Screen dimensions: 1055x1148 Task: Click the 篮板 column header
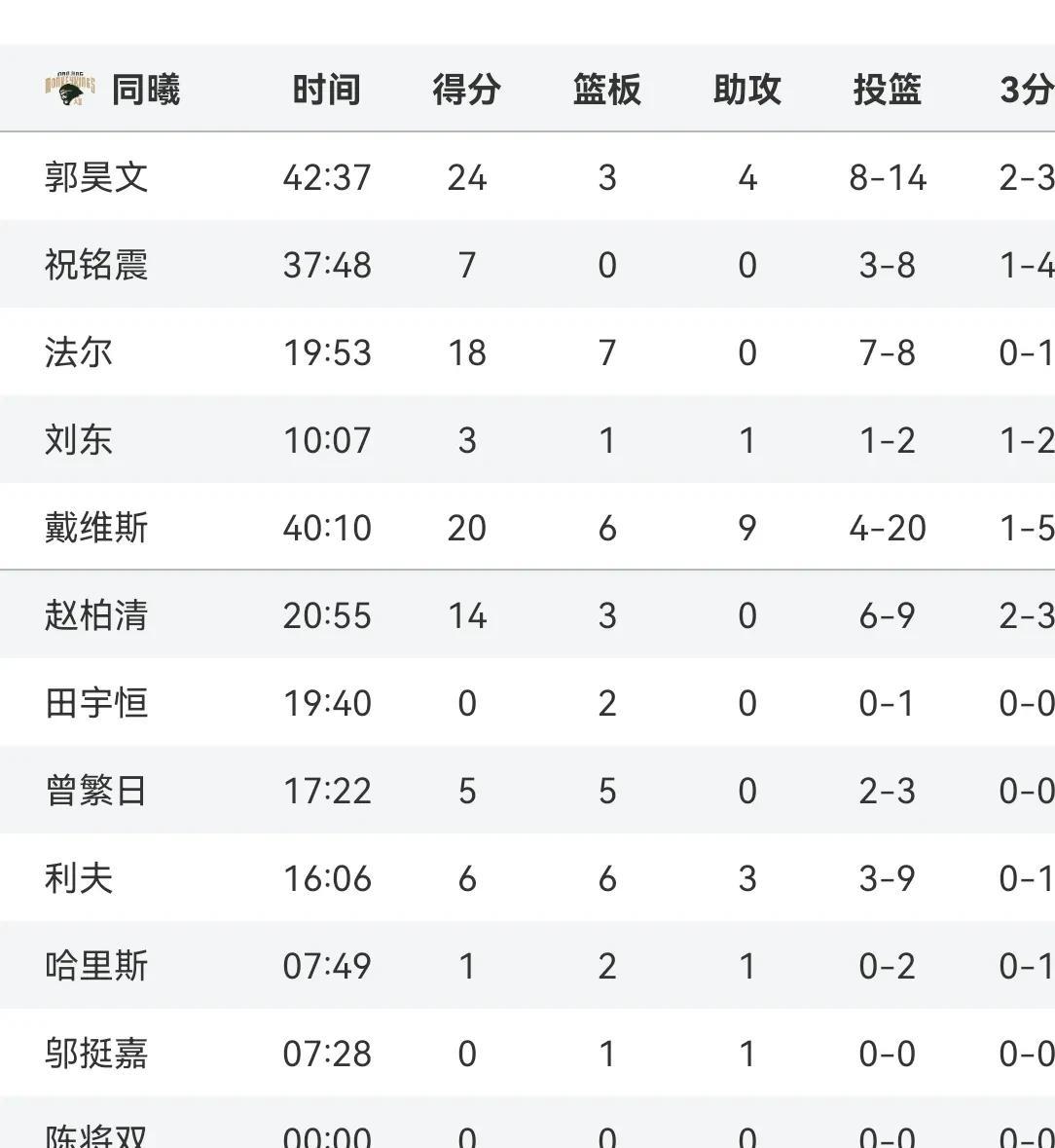click(x=606, y=90)
